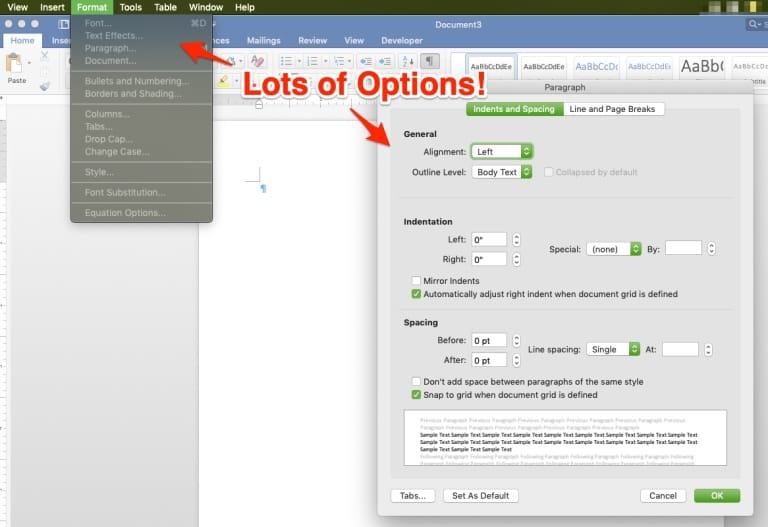Confirm the Paragraph dialog with OK
This screenshot has height=527, width=768.
point(717,496)
